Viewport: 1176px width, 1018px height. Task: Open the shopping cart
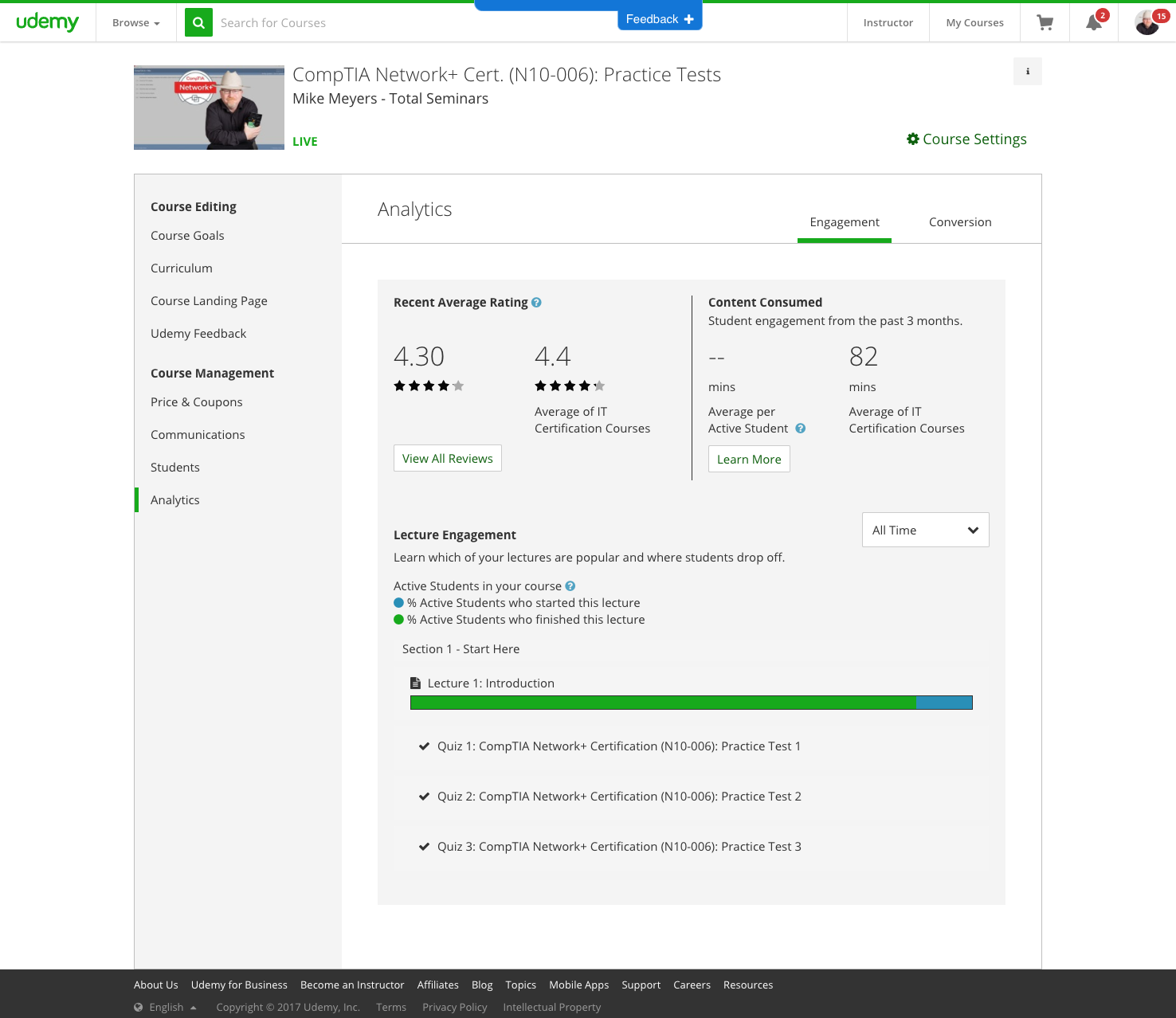1045,22
